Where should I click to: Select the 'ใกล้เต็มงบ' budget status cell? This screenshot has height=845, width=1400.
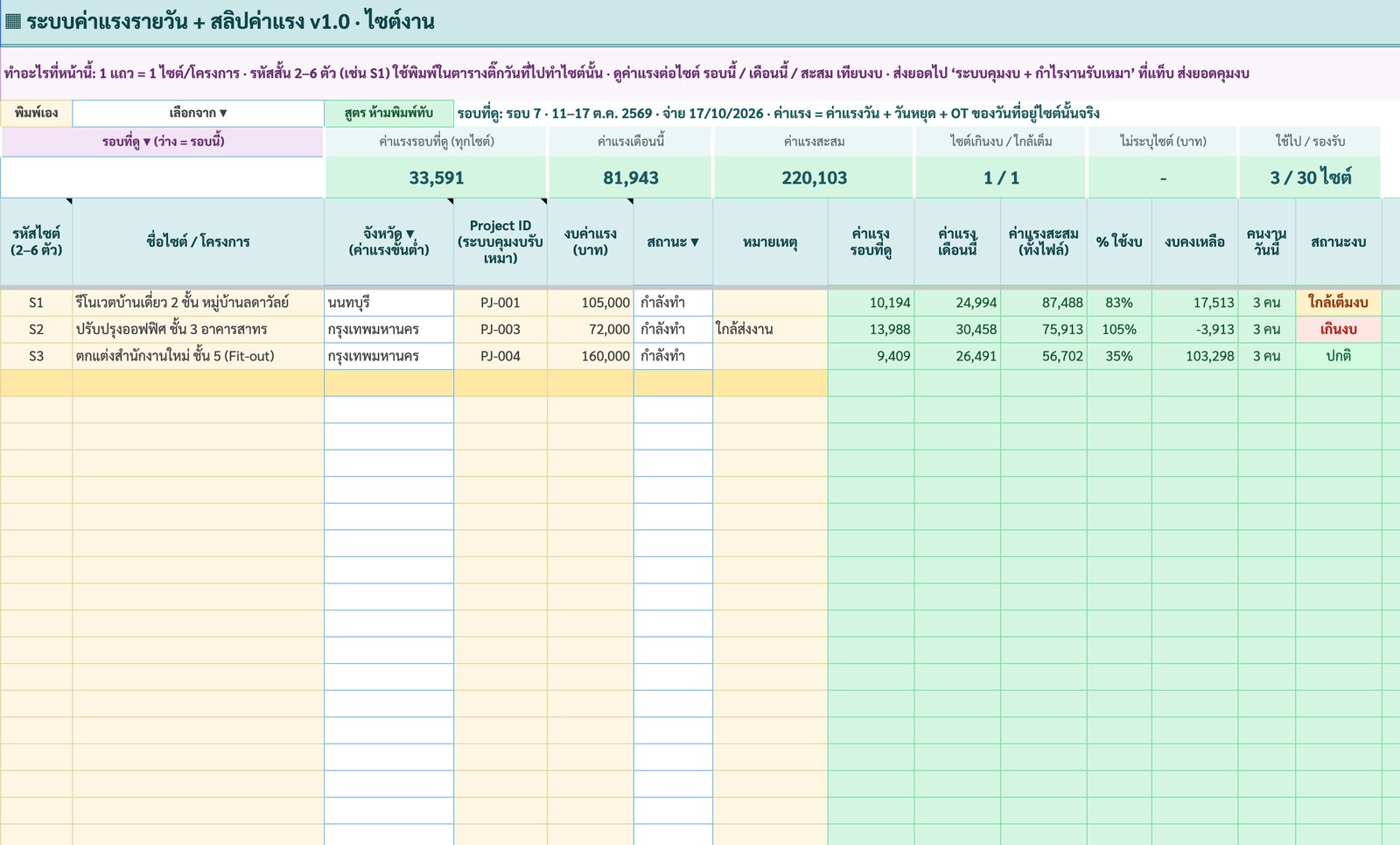[1338, 303]
